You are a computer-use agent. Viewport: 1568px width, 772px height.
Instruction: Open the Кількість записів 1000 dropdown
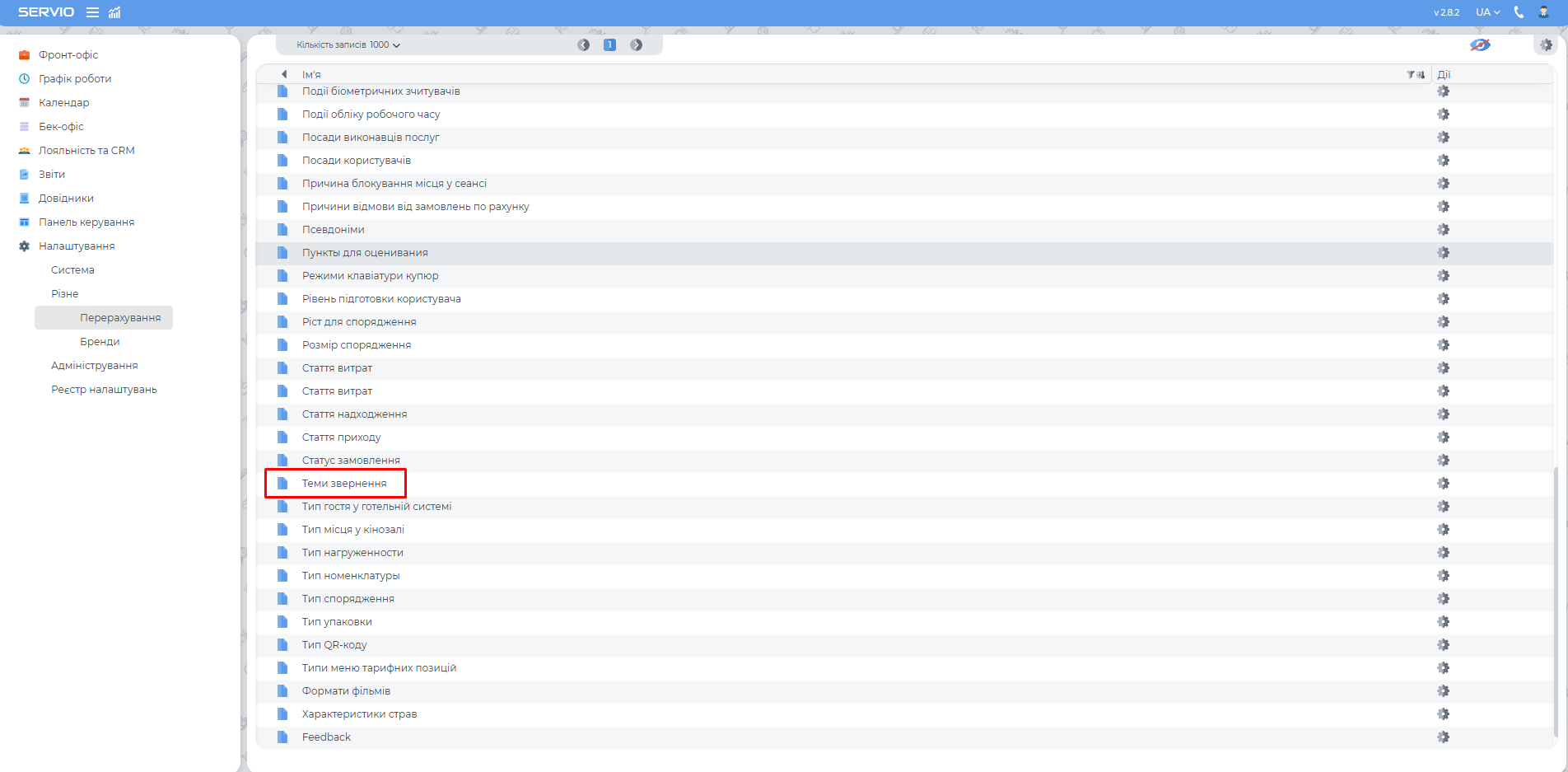(348, 45)
